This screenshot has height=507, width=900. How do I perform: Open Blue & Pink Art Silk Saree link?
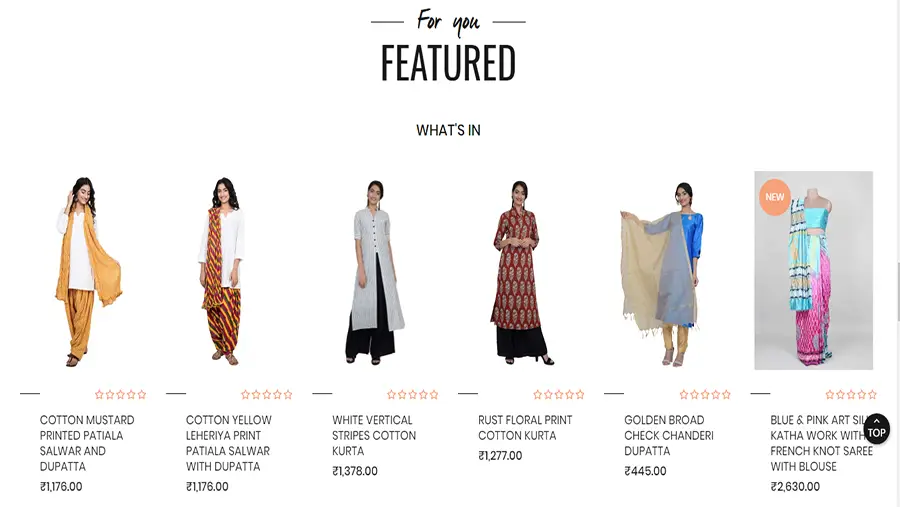tap(821, 443)
